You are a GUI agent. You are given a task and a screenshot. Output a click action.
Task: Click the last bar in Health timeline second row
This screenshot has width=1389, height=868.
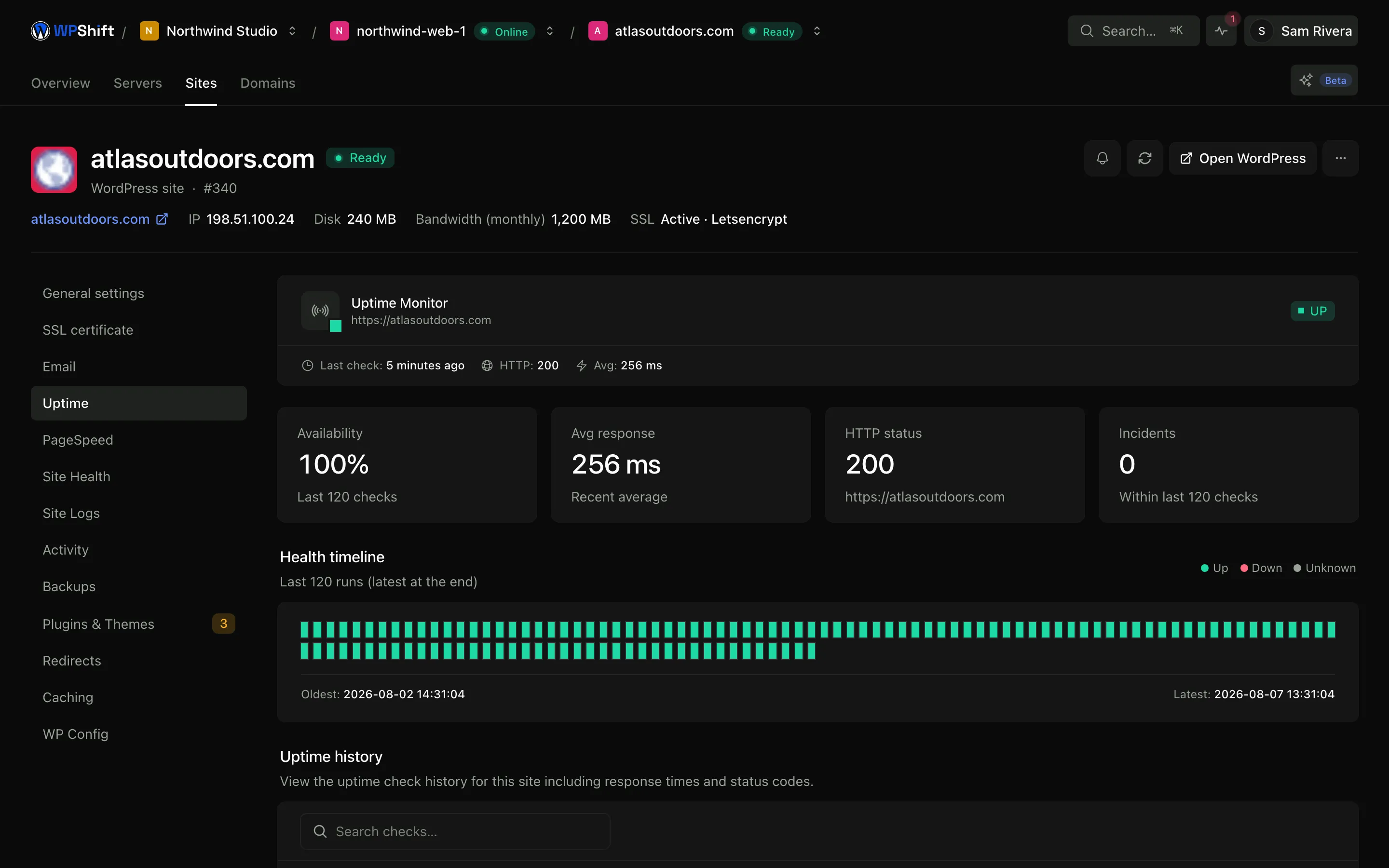pos(812,651)
